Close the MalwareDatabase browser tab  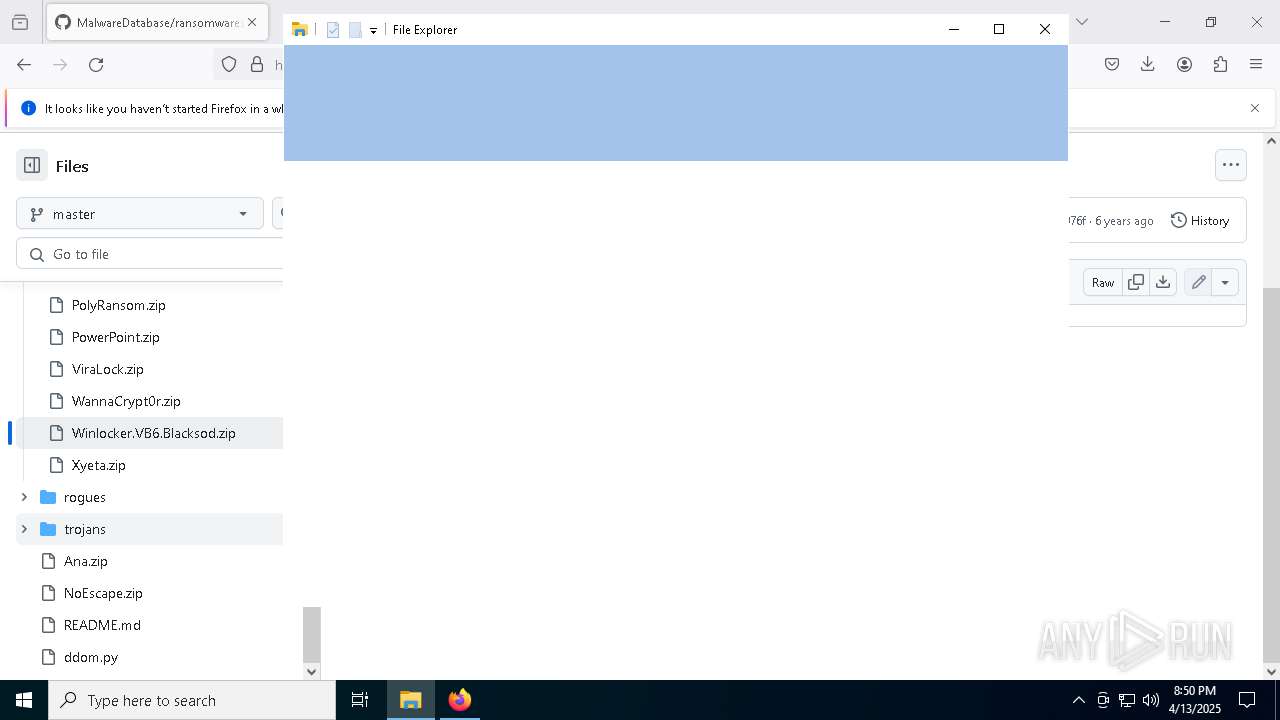click(x=252, y=22)
